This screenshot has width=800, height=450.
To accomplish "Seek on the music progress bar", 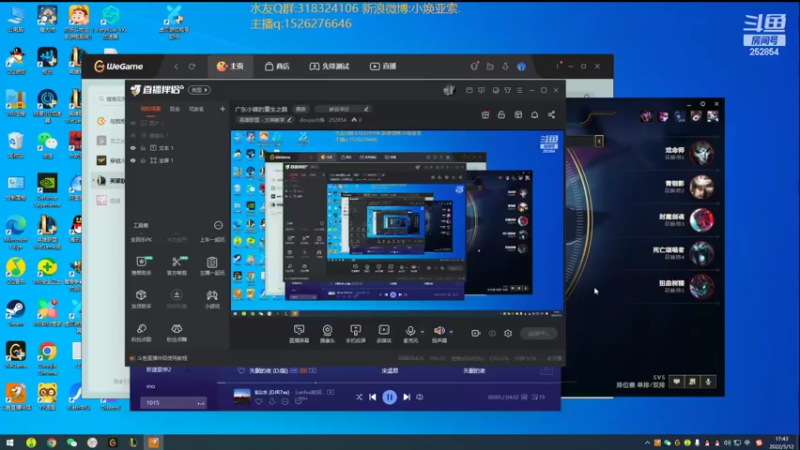I will coord(388,383).
